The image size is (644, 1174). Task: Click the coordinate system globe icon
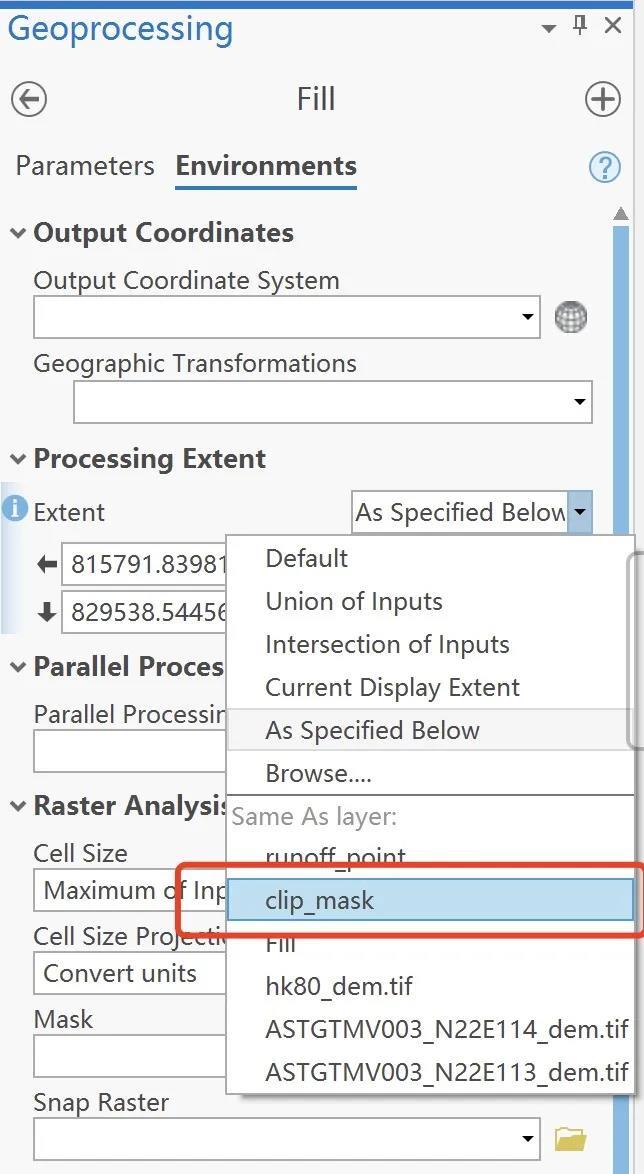(571, 318)
